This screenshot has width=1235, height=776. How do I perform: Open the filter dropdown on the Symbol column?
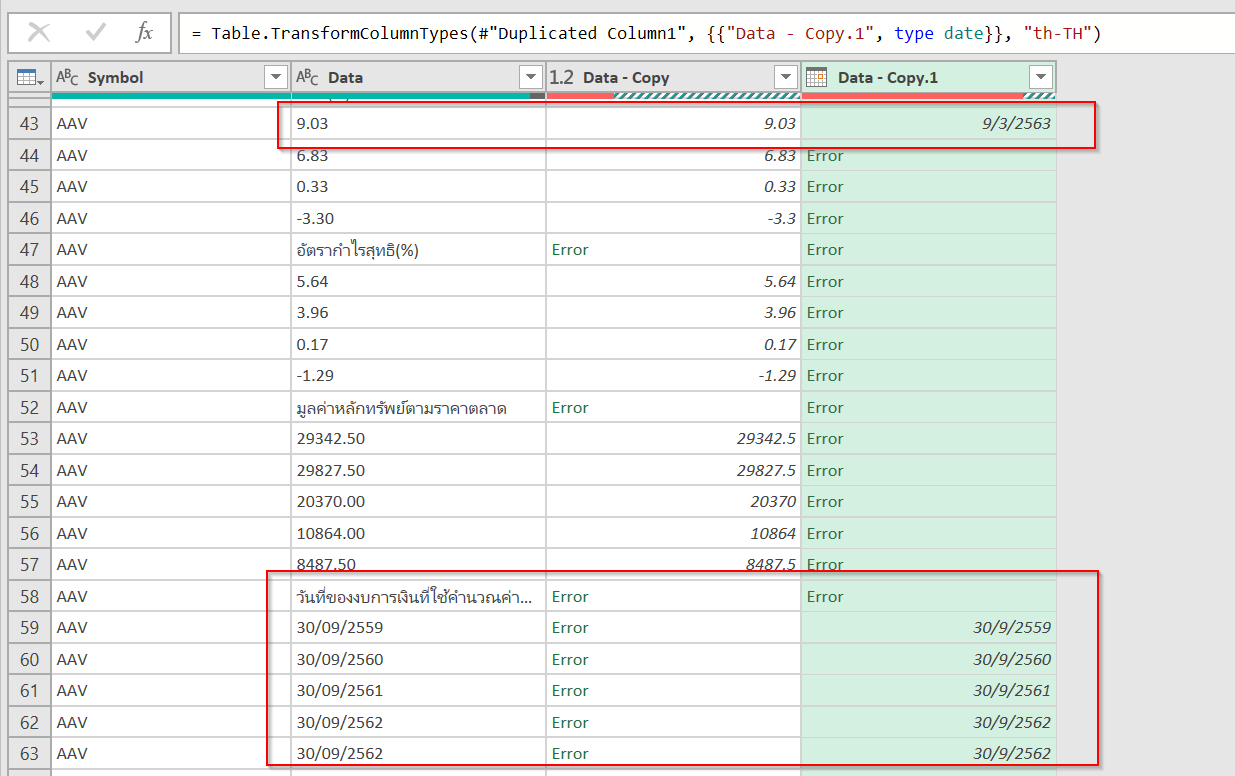[x=275, y=77]
